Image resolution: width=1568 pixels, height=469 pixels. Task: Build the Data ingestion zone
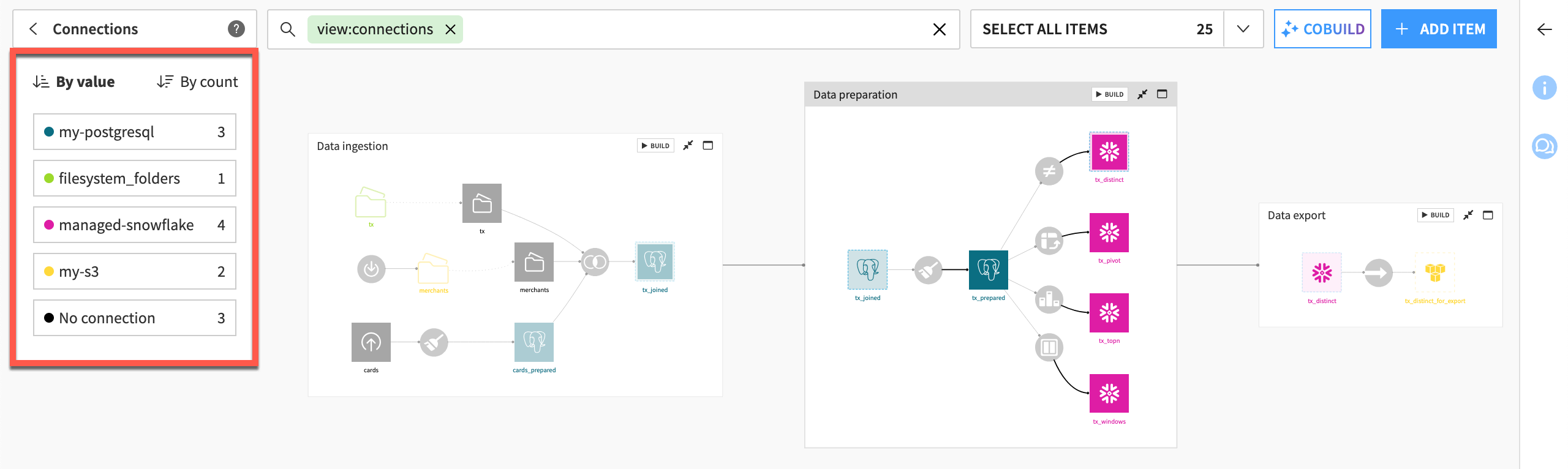tap(655, 146)
